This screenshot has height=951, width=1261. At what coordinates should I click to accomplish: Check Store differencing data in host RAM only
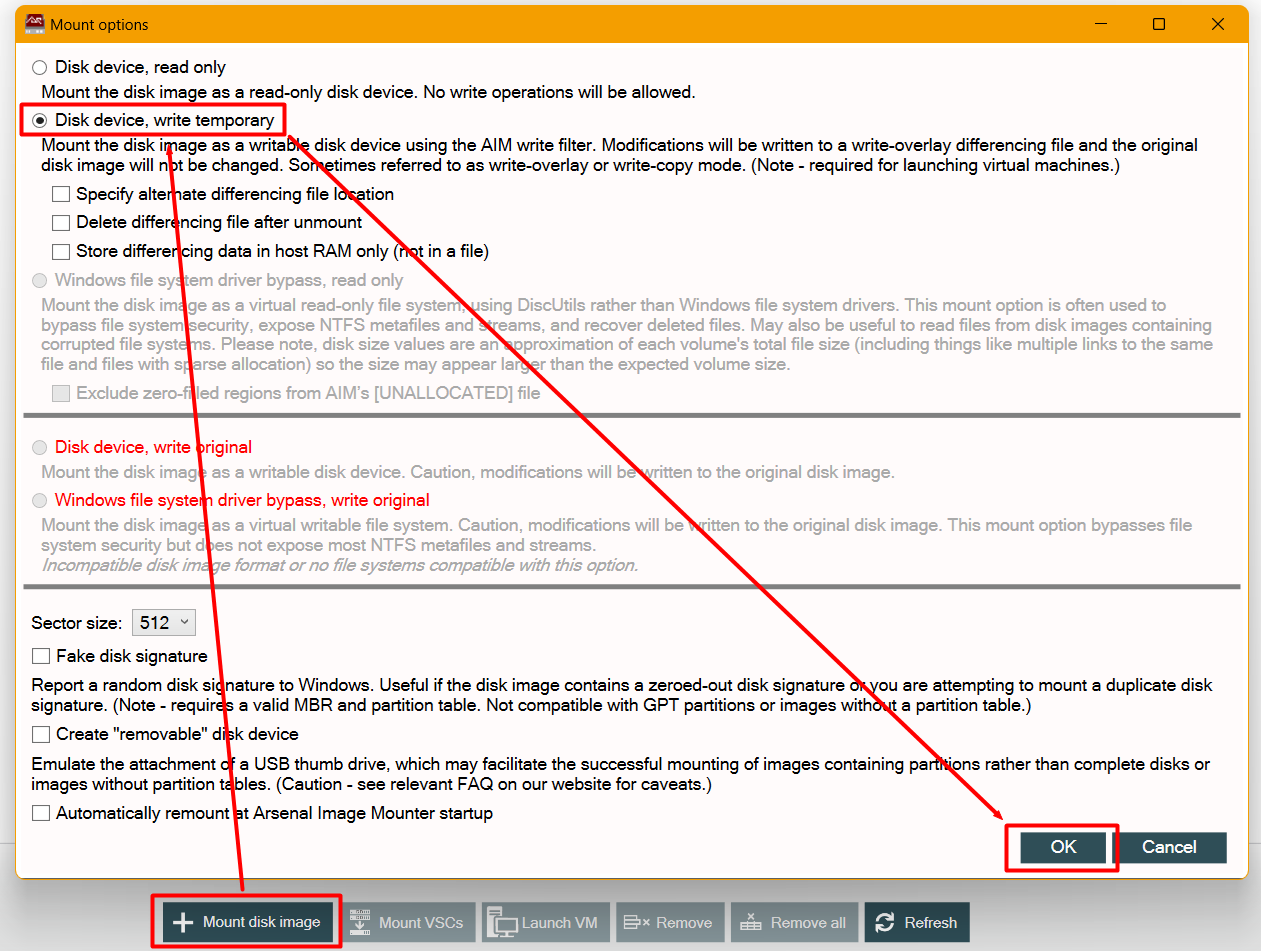[61, 251]
